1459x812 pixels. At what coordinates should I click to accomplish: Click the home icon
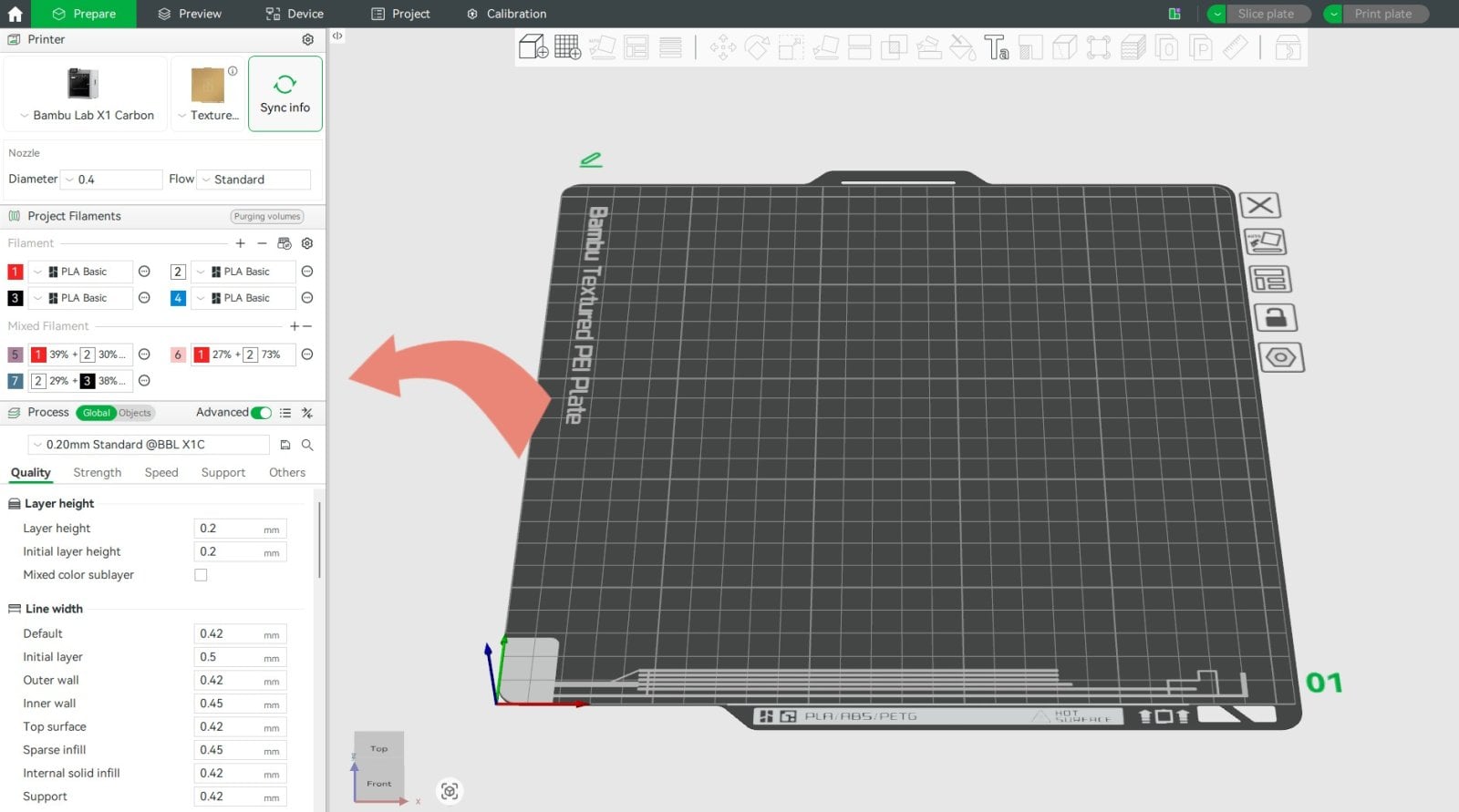click(x=16, y=14)
